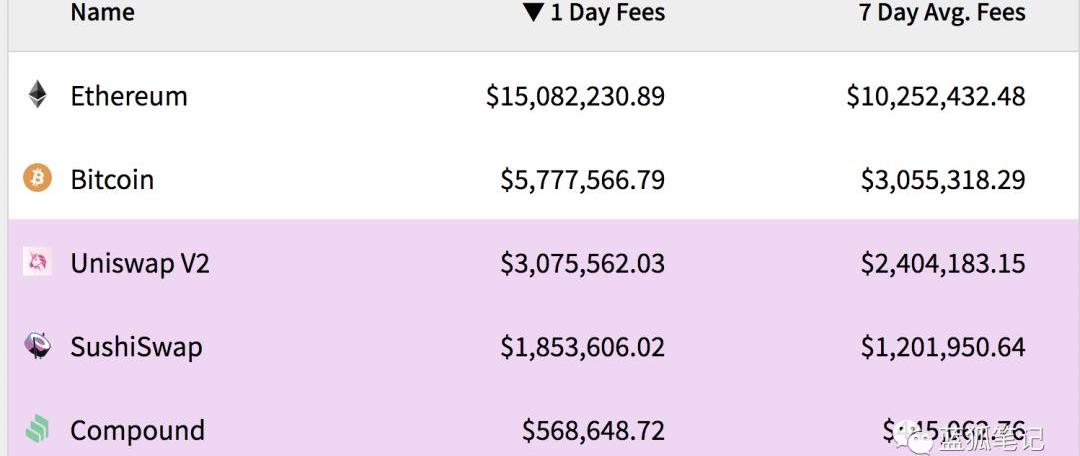Open the Compound project link
This screenshot has width=1080, height=456.
tap(138, 431)
